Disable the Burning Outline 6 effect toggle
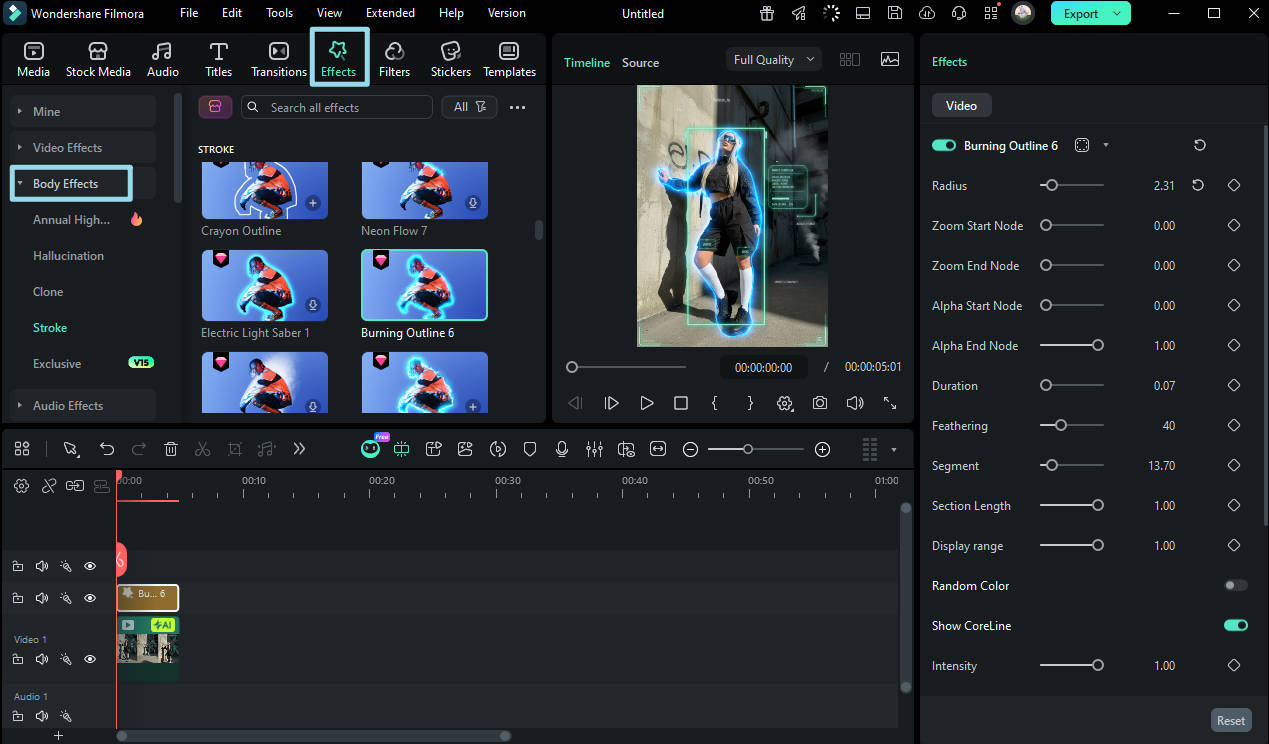The width and height of the screenshot is (1269, 744). pyautogui.click(x=943, y=145)
